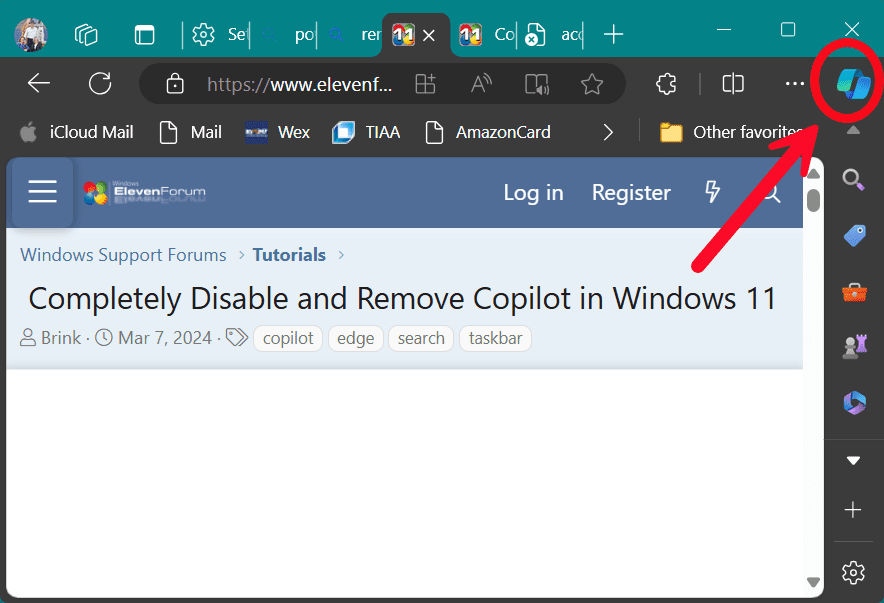Click the page scrollbar thumb

click(x=813, y=201)
